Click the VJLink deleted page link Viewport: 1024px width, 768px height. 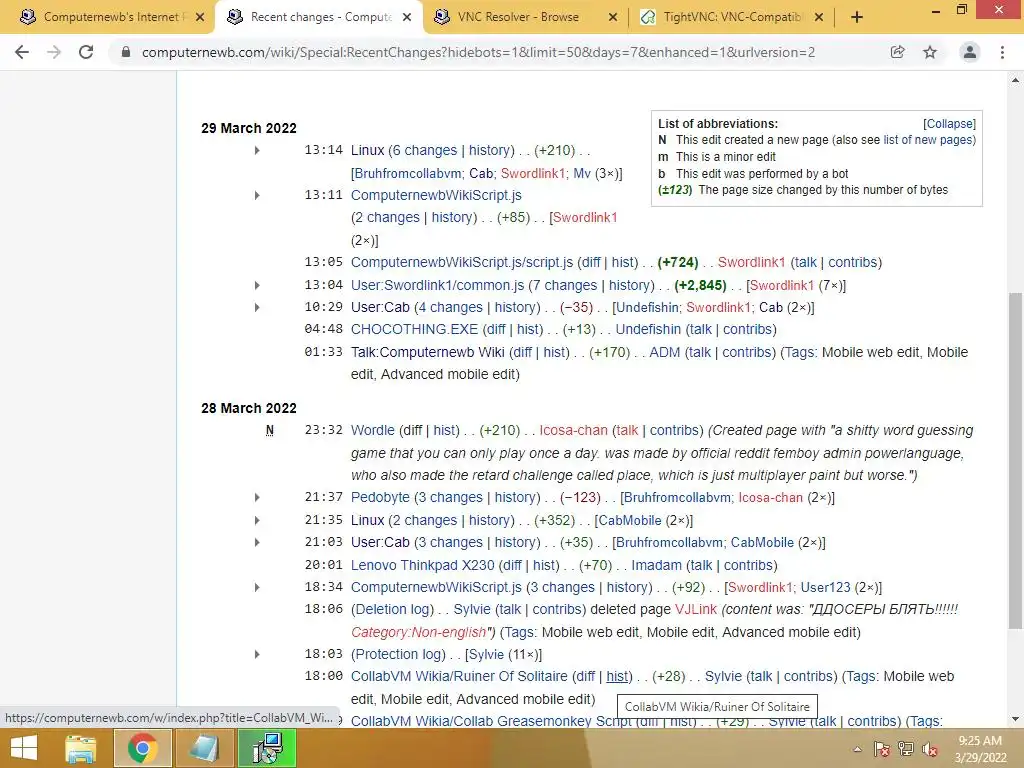(696, 609)
